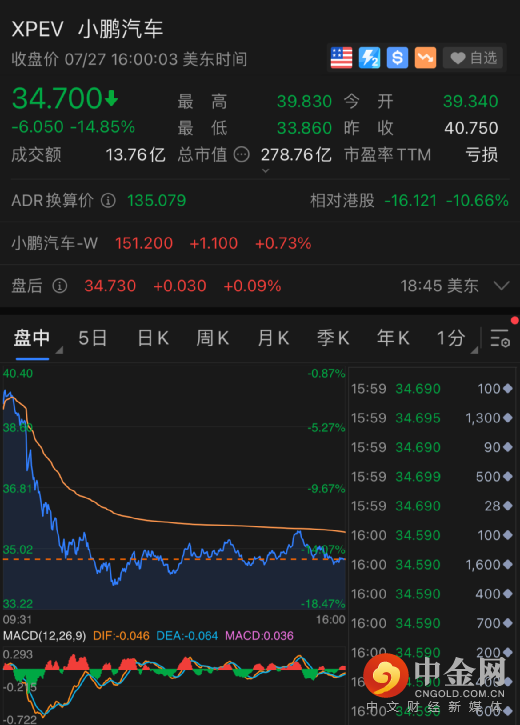Open info icon beside 盘后
Viewport: 520px width, 725px height.
(x=60, y=286)
